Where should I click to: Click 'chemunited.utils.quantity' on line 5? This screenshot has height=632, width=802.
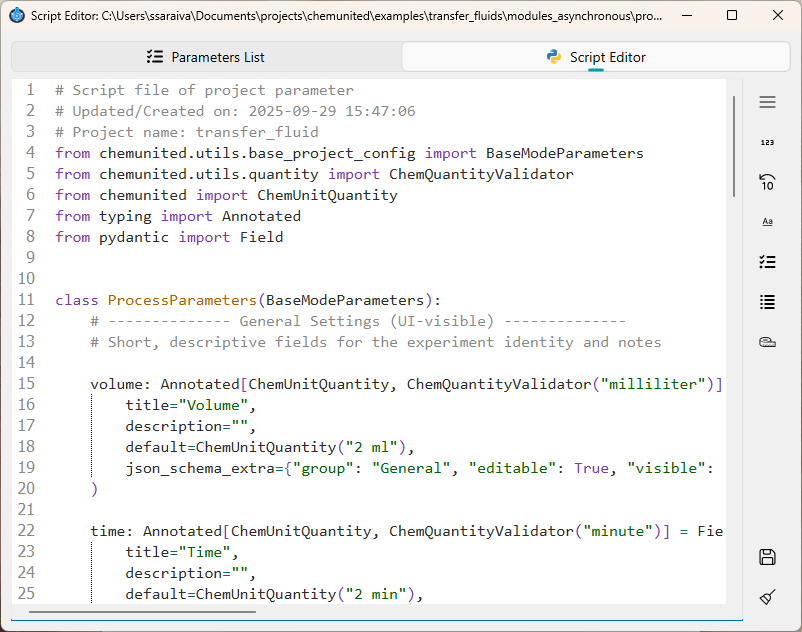tap(209, 174)
